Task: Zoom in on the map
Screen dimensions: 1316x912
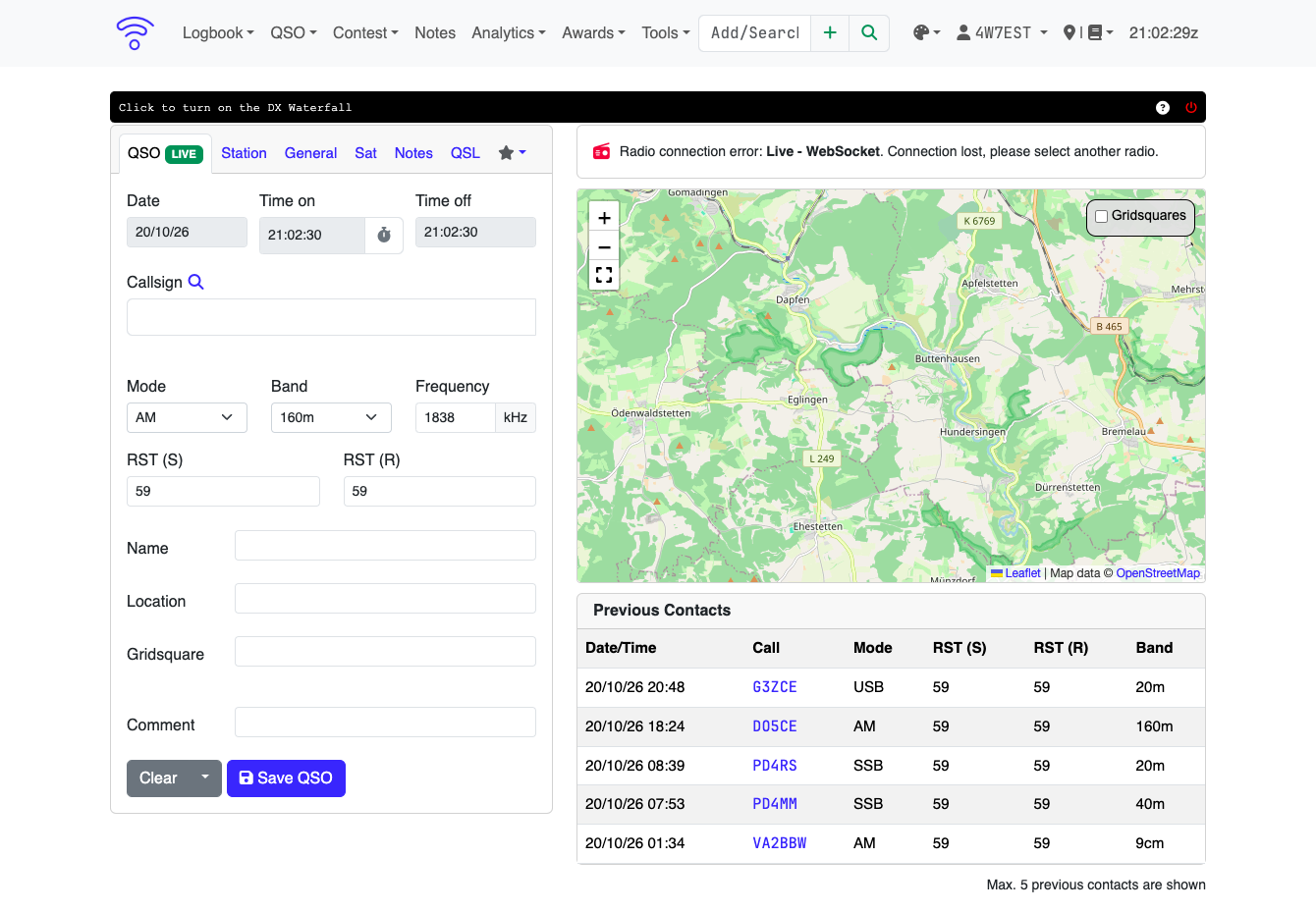Action: point(604,218)
